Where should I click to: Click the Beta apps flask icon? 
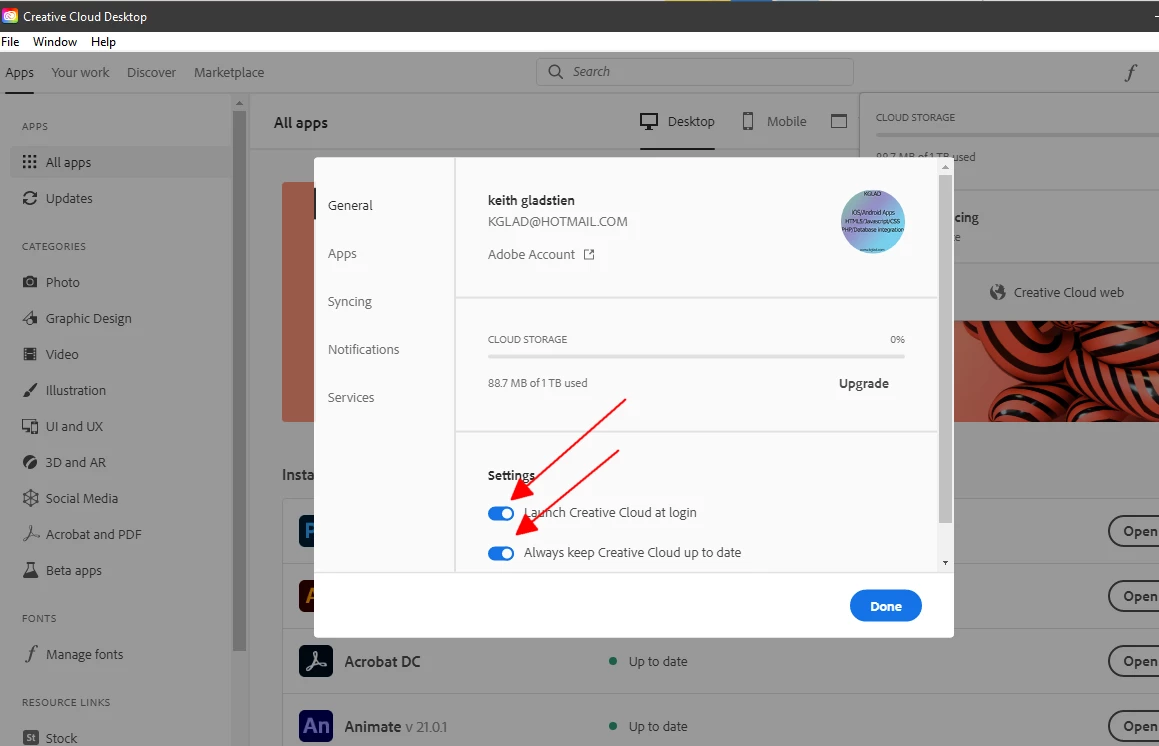pos(30,570)
